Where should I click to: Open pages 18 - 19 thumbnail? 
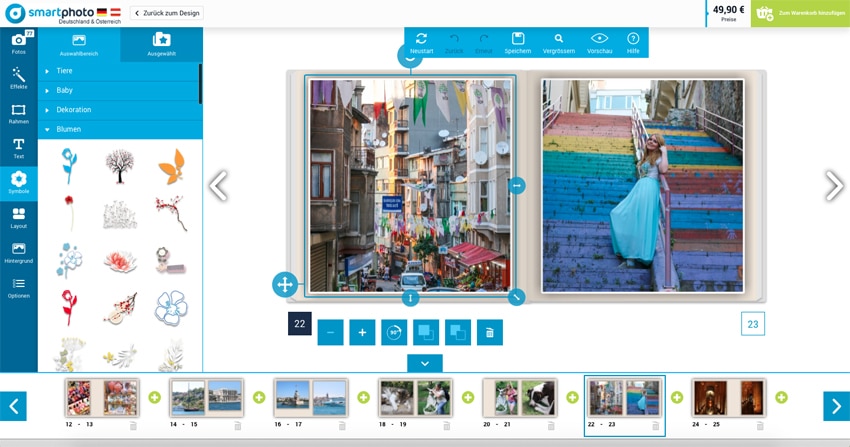pos(415,398)
